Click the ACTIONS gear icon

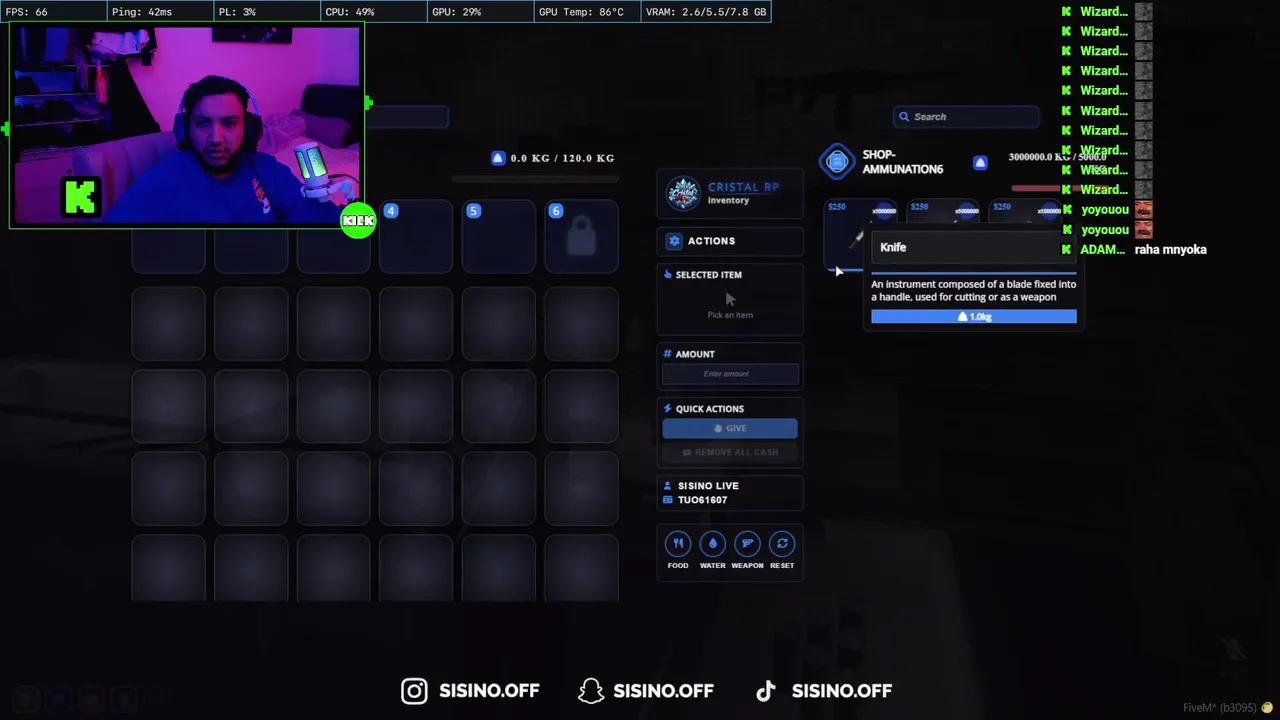click(x=674, y=241)
